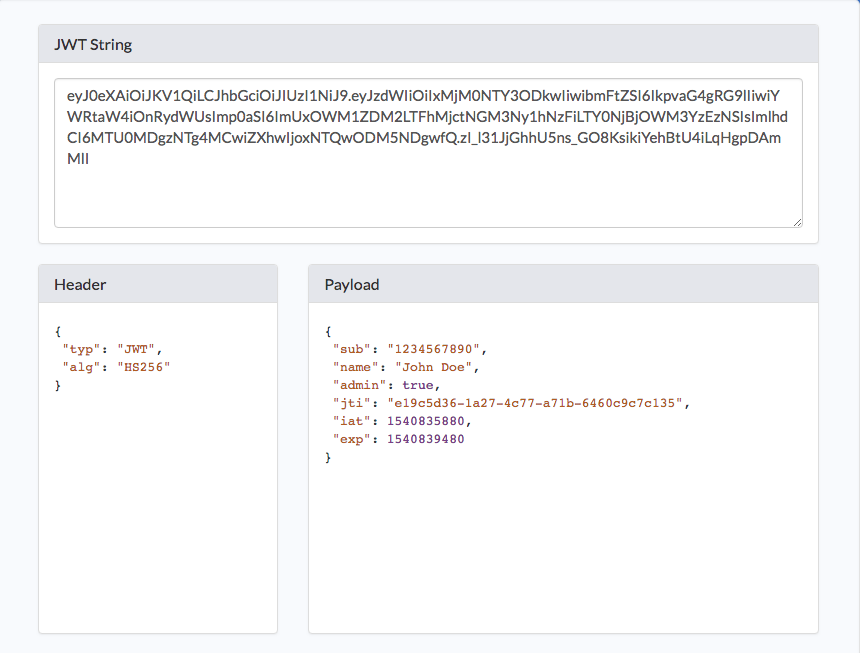Click the Header panel title
The image size is (860, 653).
coord(80,284)
